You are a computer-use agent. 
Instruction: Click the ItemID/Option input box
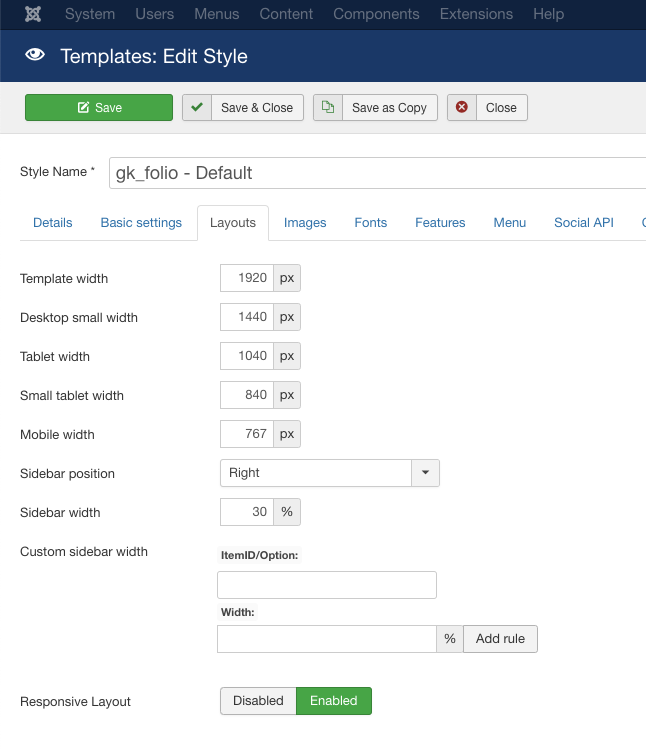327,585
